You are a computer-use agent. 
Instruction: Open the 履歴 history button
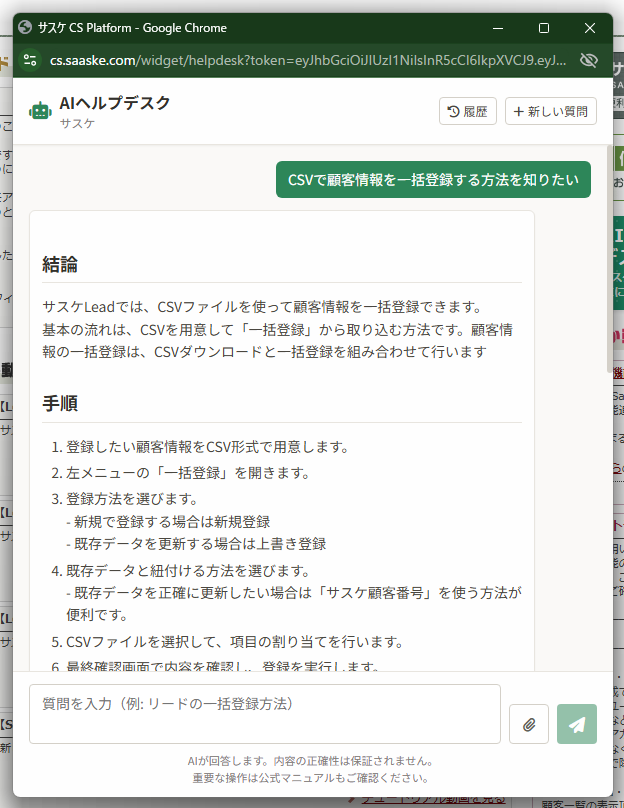[x=467, y=111]
